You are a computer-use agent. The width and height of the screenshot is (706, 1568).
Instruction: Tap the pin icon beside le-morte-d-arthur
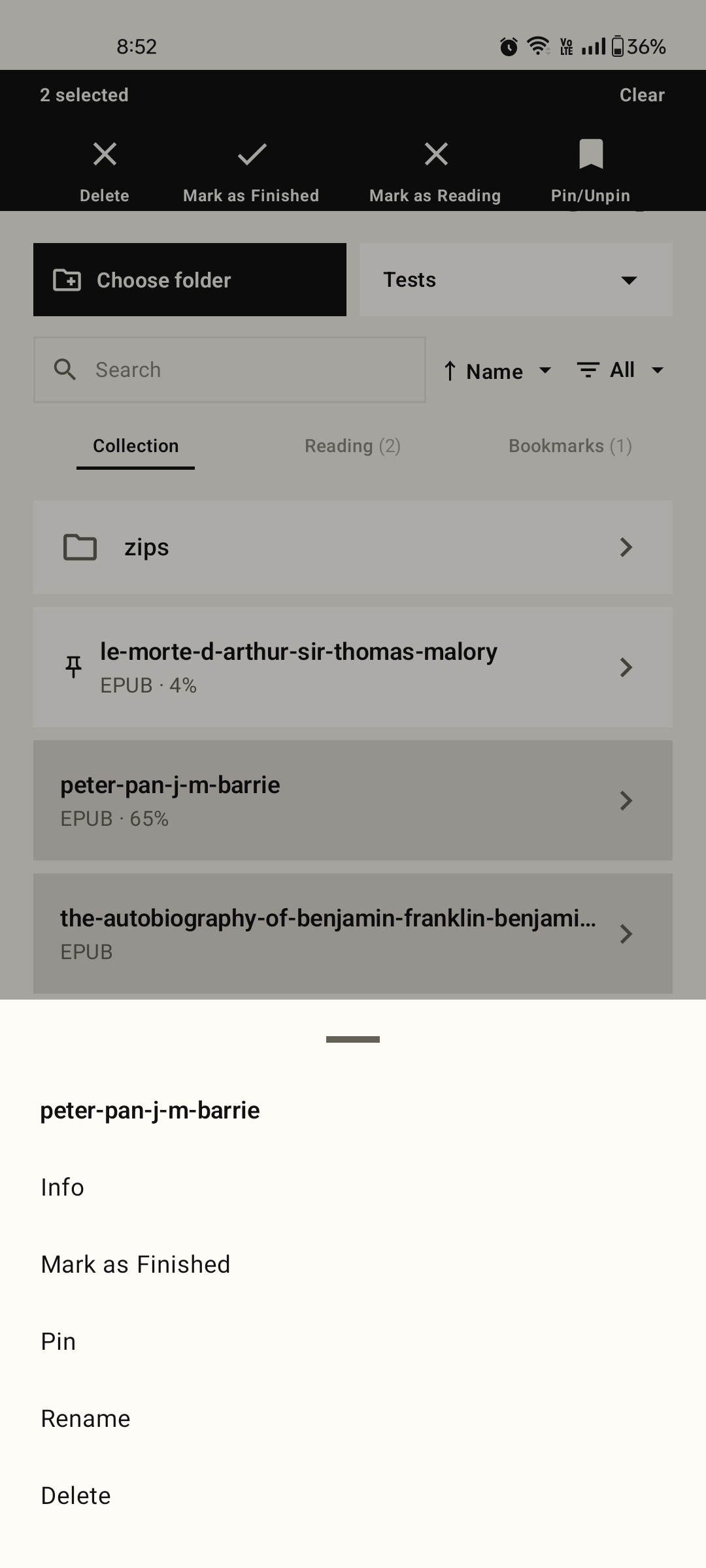coord(73,667)
